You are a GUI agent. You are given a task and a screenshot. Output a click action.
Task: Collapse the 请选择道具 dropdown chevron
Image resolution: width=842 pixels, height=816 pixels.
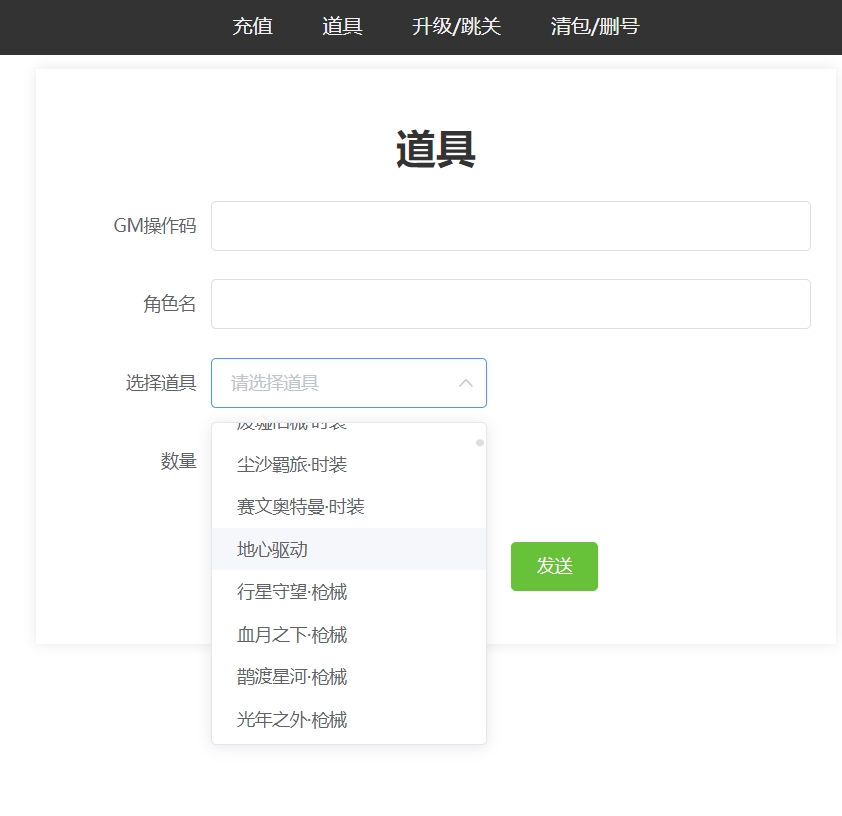[465, 383]
